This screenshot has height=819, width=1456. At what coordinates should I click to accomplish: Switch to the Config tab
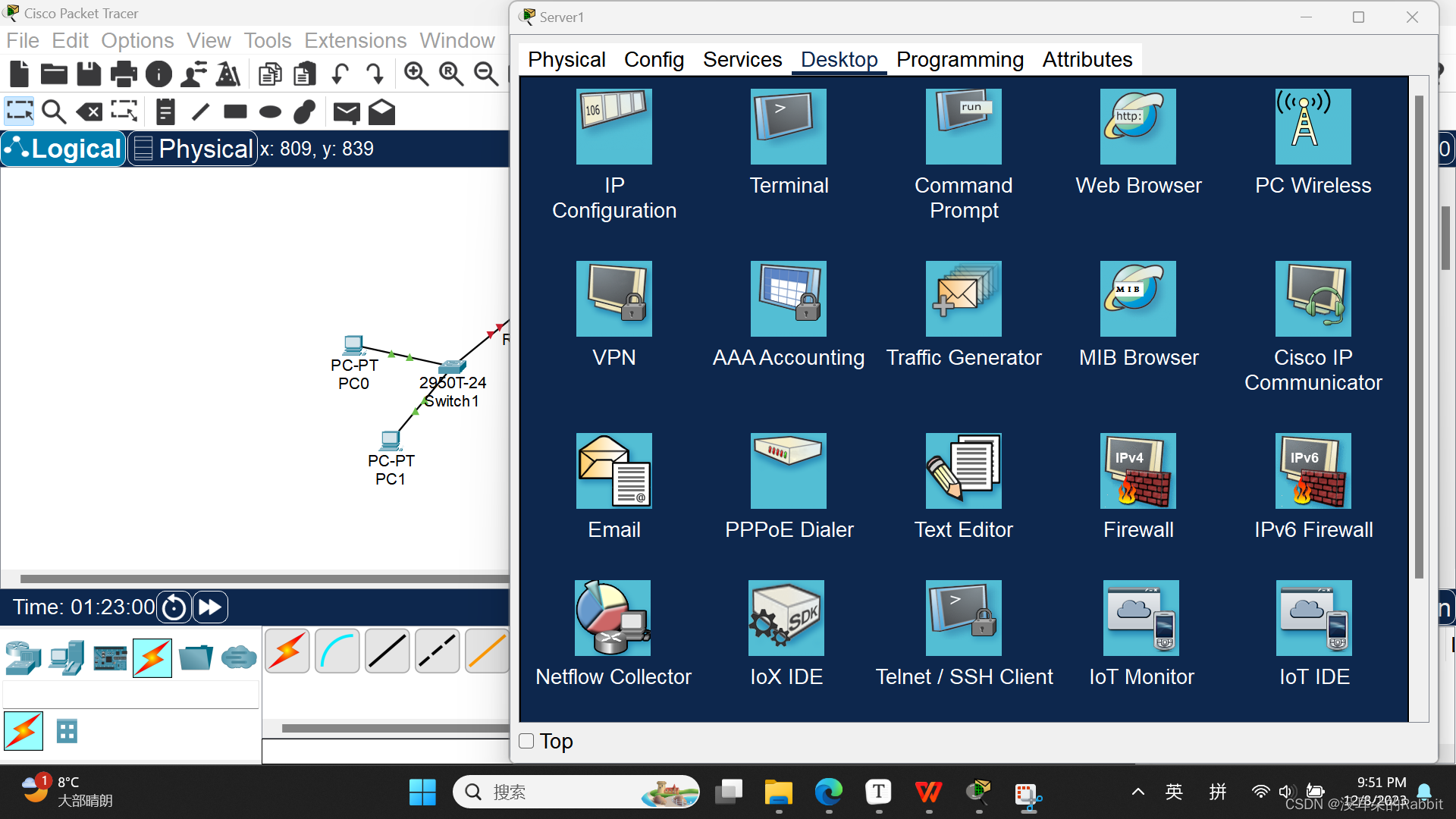pos(654,59)
